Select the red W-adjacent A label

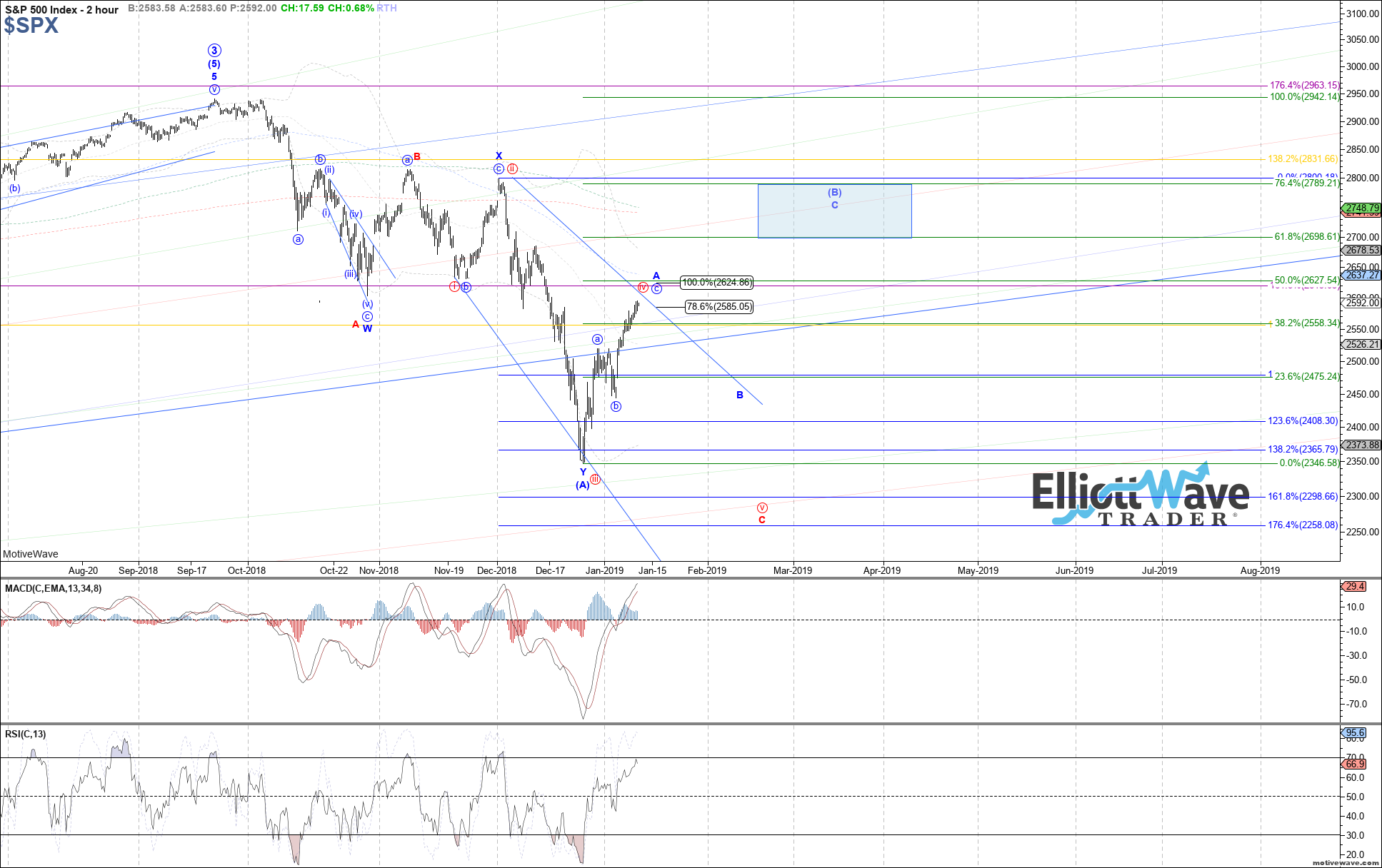coord(356,325)
